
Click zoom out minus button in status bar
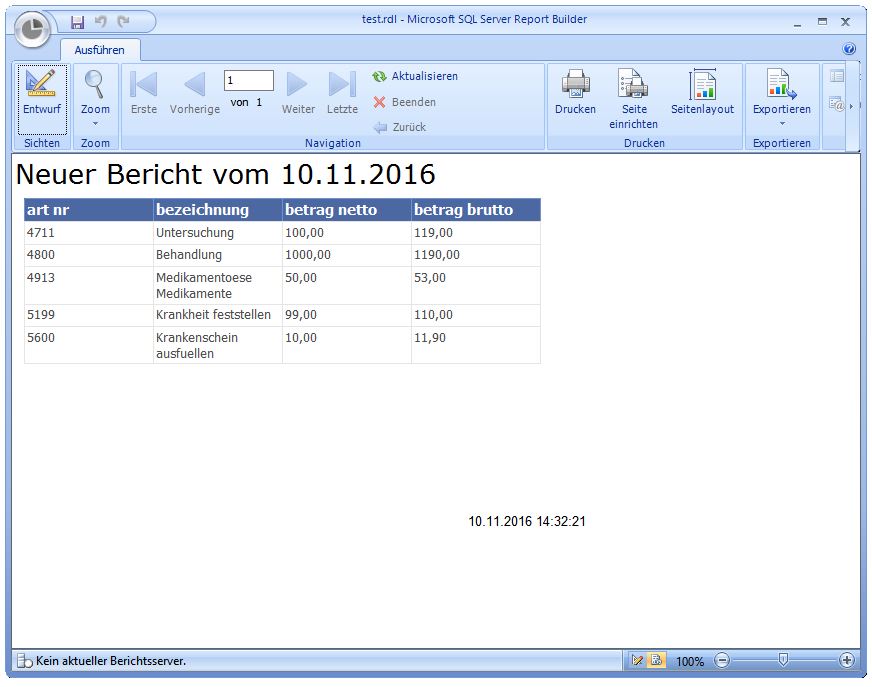tap(722, 660)
